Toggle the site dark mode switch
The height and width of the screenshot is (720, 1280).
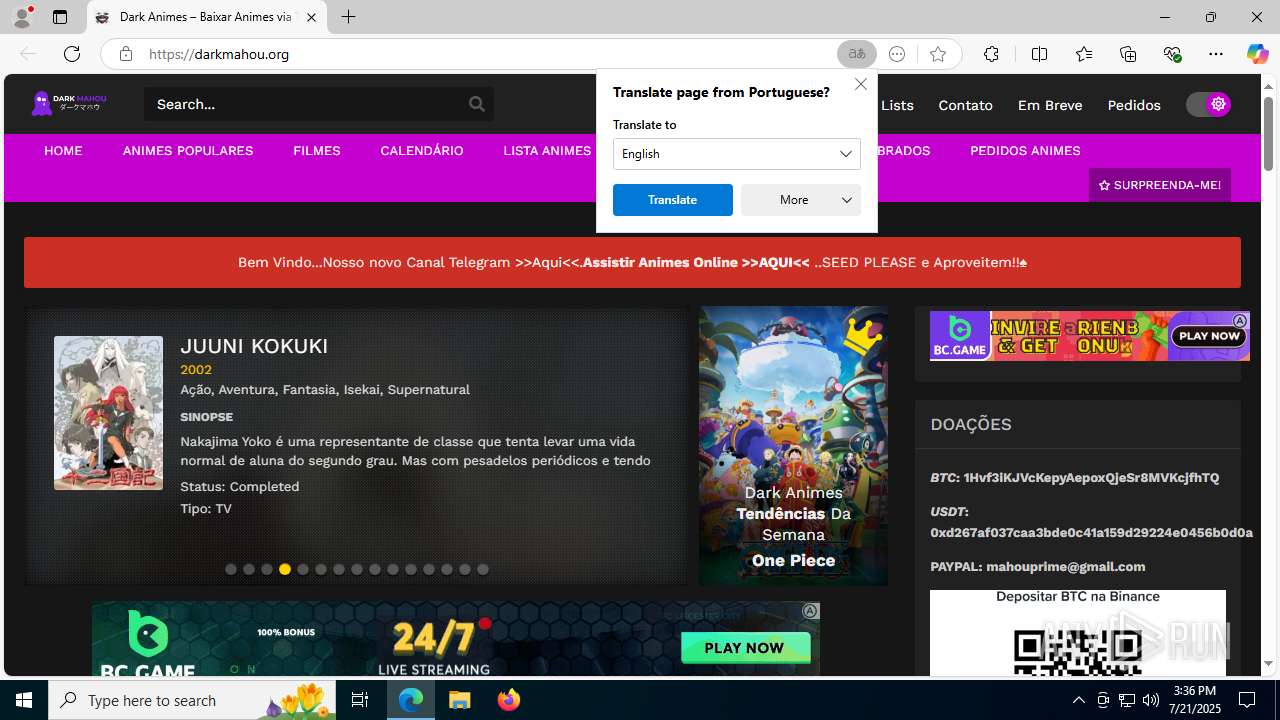pyautogui.click(x=1208, y=104)
